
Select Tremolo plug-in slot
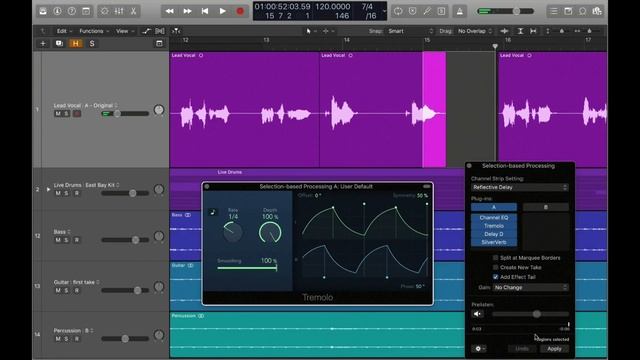click(494, 226)
